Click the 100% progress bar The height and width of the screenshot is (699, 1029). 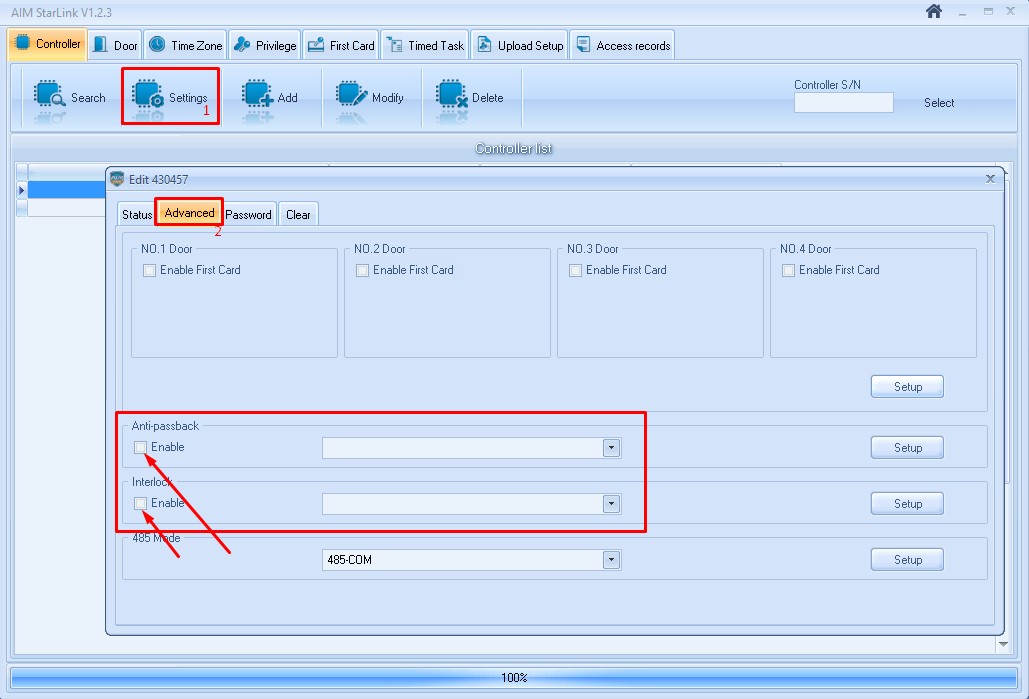[x=514, y=677]
